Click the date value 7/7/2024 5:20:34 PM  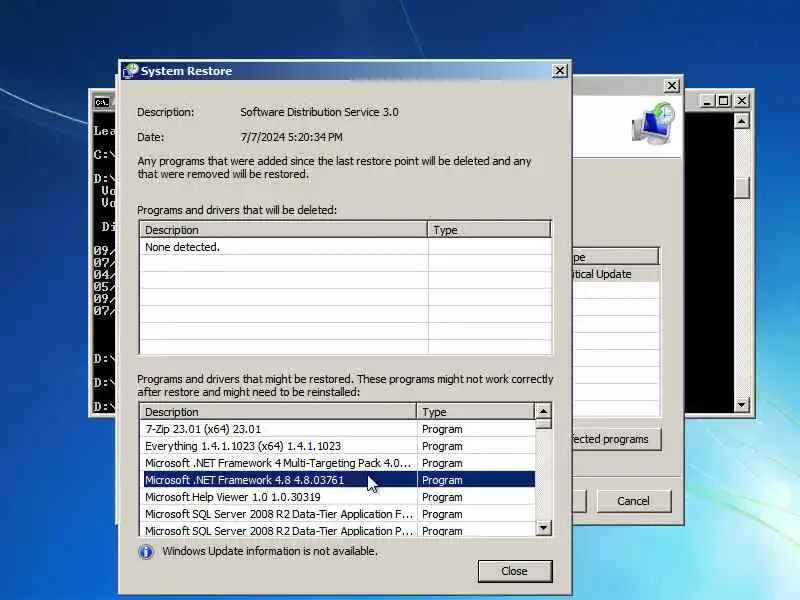tap(291, 137)
